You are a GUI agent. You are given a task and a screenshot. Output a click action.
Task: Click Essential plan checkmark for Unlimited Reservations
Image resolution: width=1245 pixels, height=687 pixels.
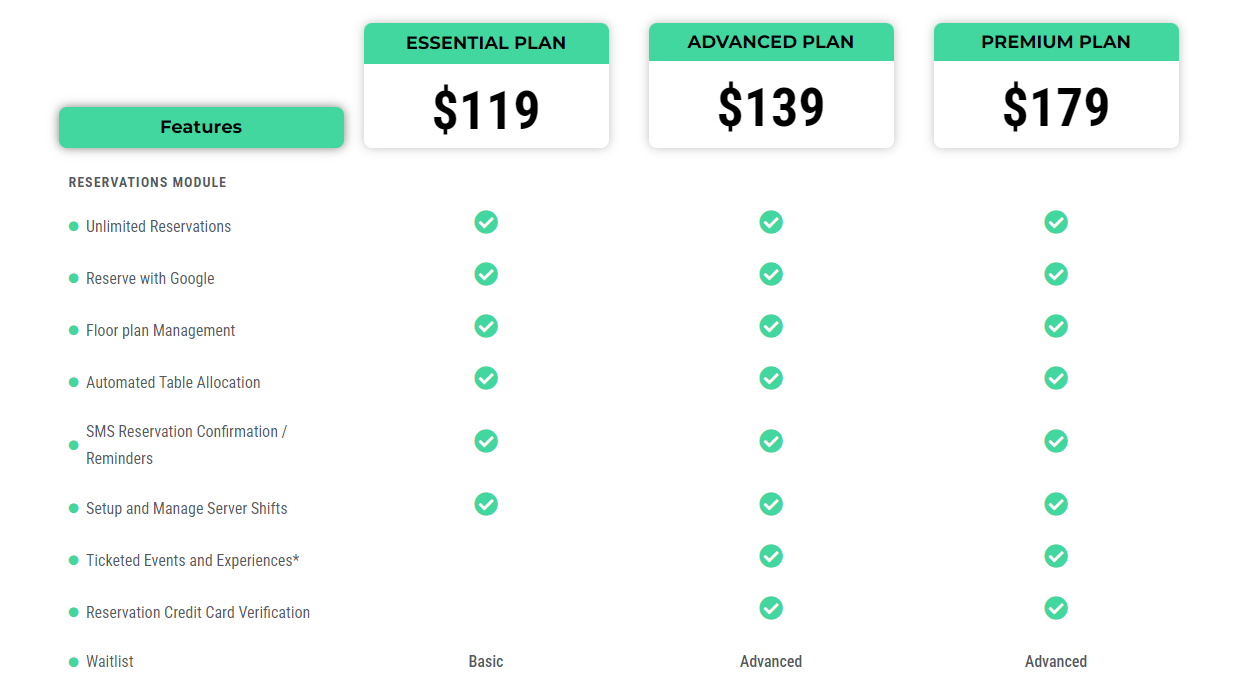486,222
